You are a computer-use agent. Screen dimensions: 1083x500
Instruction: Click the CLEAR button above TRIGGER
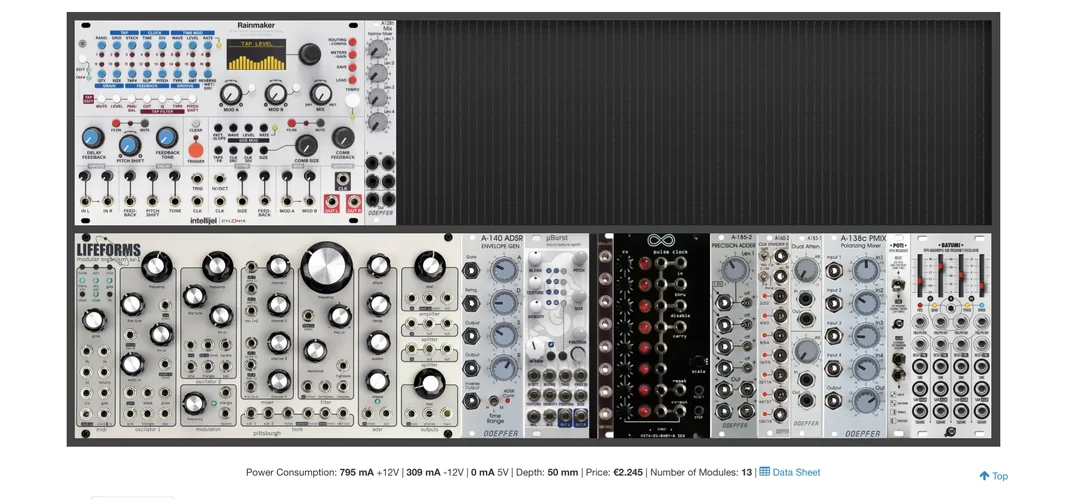click(x=196, y=124)
